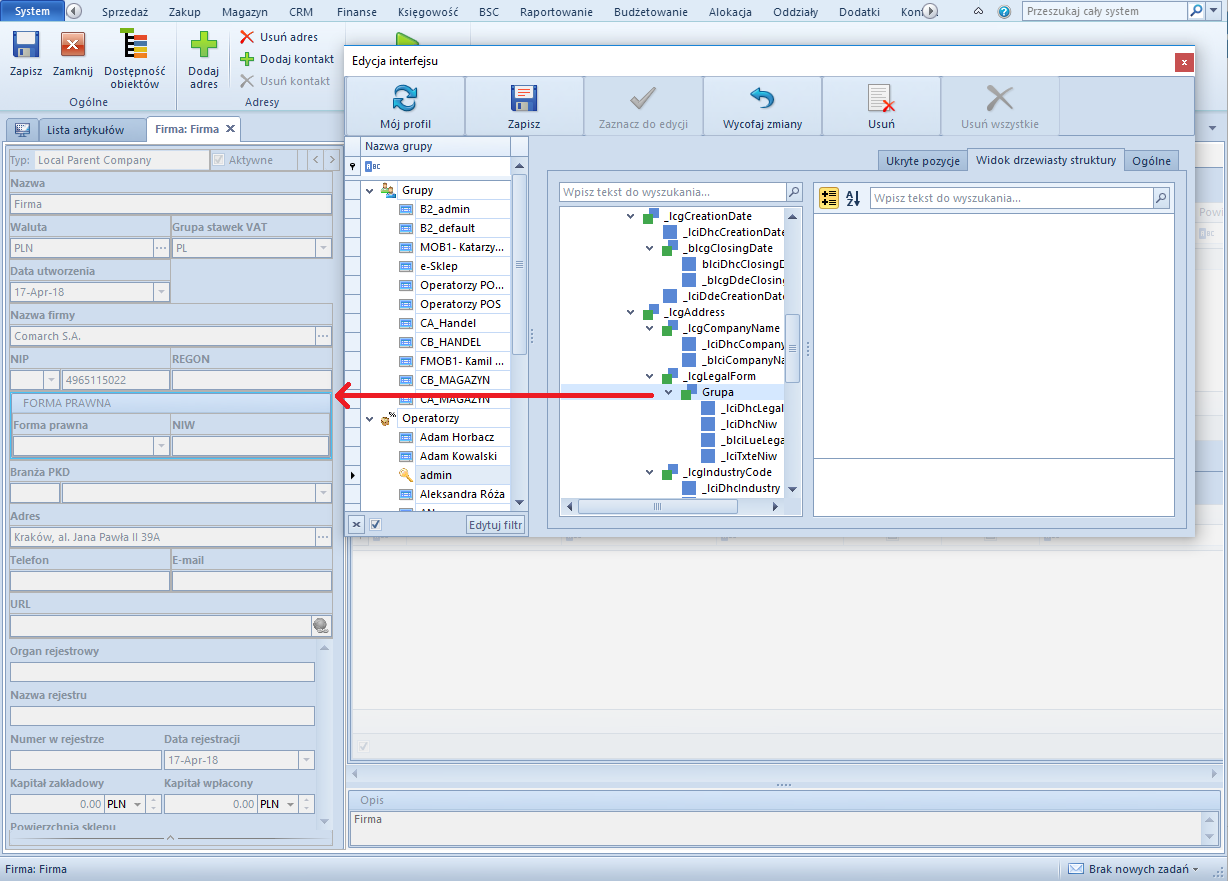The height and width of the screenshot is (881, 1228).
Task: Go to the previous record arrow next to Aktywne
Action: pyautogui.click(x=314, y=160)
